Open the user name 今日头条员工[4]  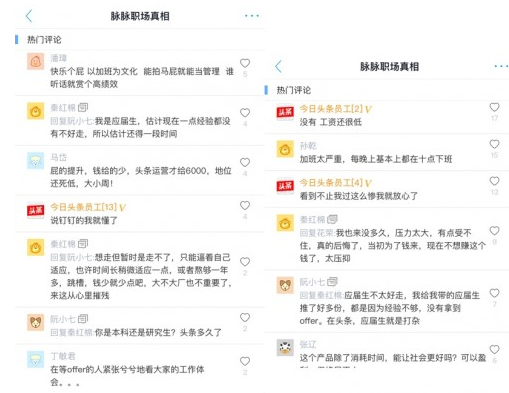tap(331, 183)
